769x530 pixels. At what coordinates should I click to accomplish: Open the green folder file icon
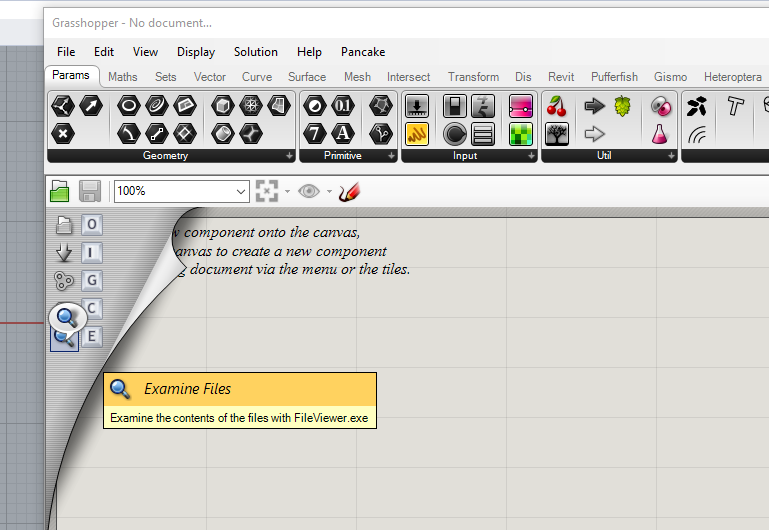(x=60, y=191)
